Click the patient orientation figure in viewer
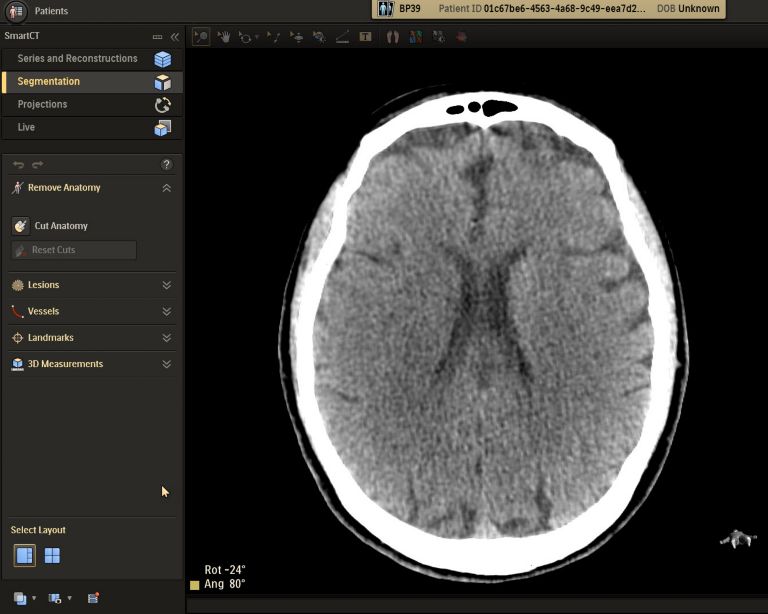768x614 pixels. tap(738, 539)
